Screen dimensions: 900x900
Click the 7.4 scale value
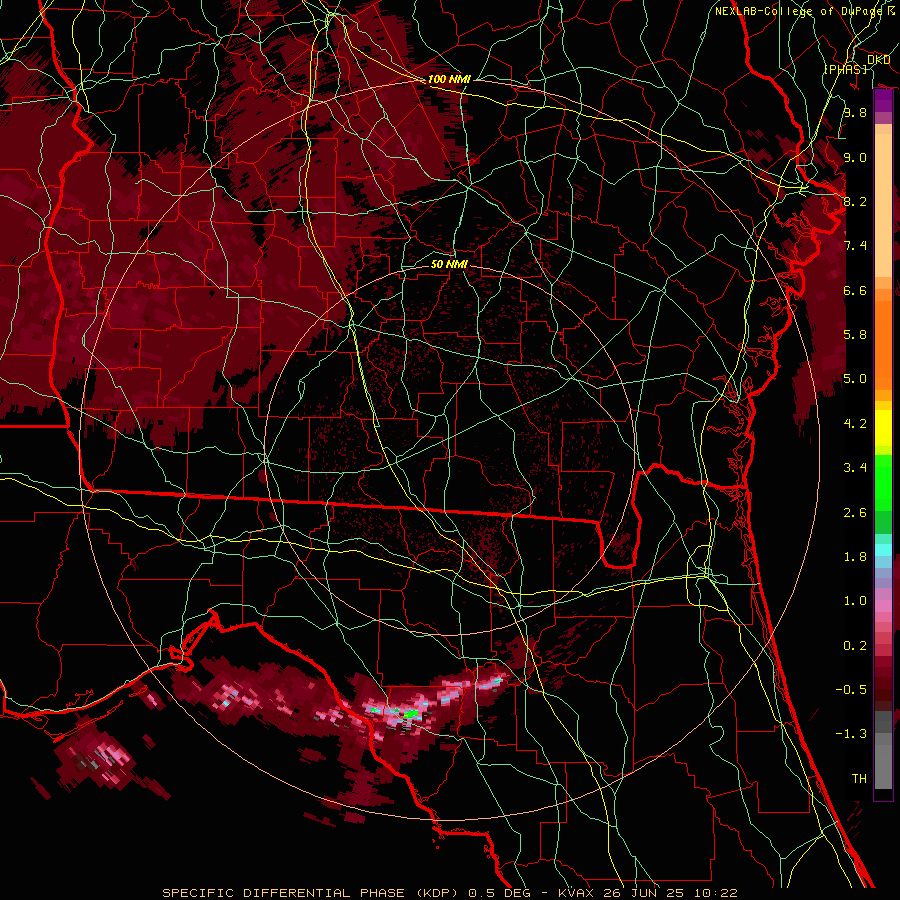coord(855,246)
